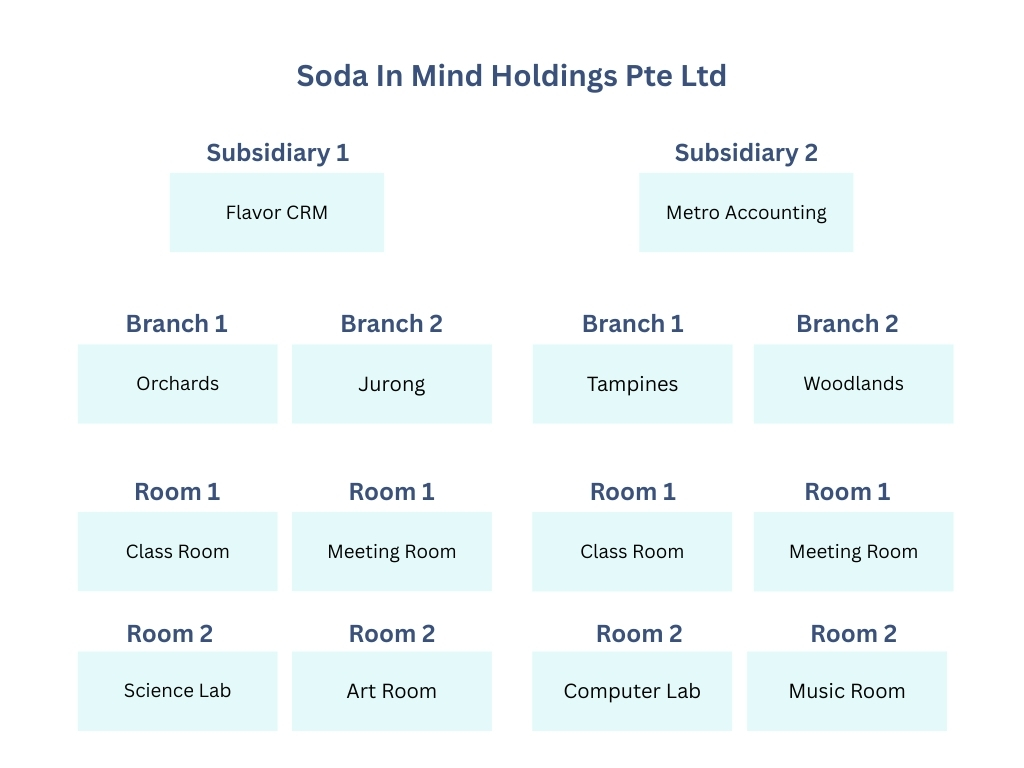The width and height of the screenshot is (1024, 768).
Task: Select the Meeting Room box under Woodlands
Action: [854, 552]
